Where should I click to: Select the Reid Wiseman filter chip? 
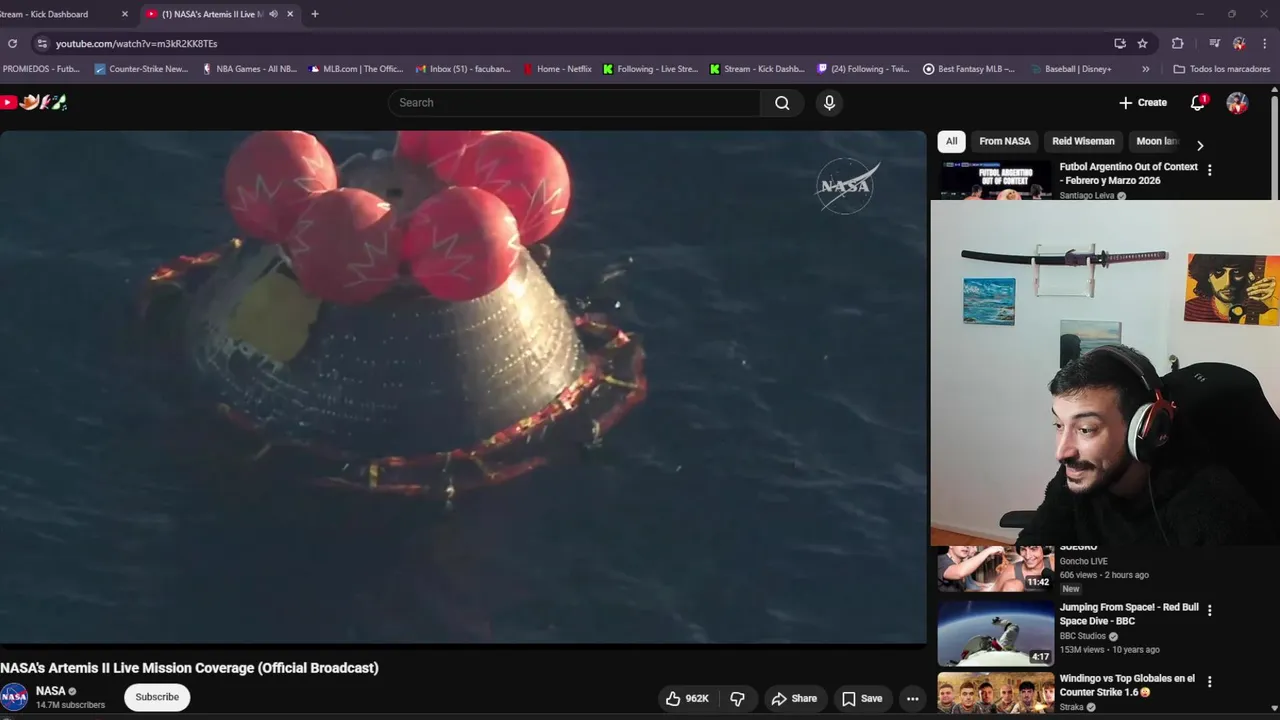click(x=1083, y=141)
